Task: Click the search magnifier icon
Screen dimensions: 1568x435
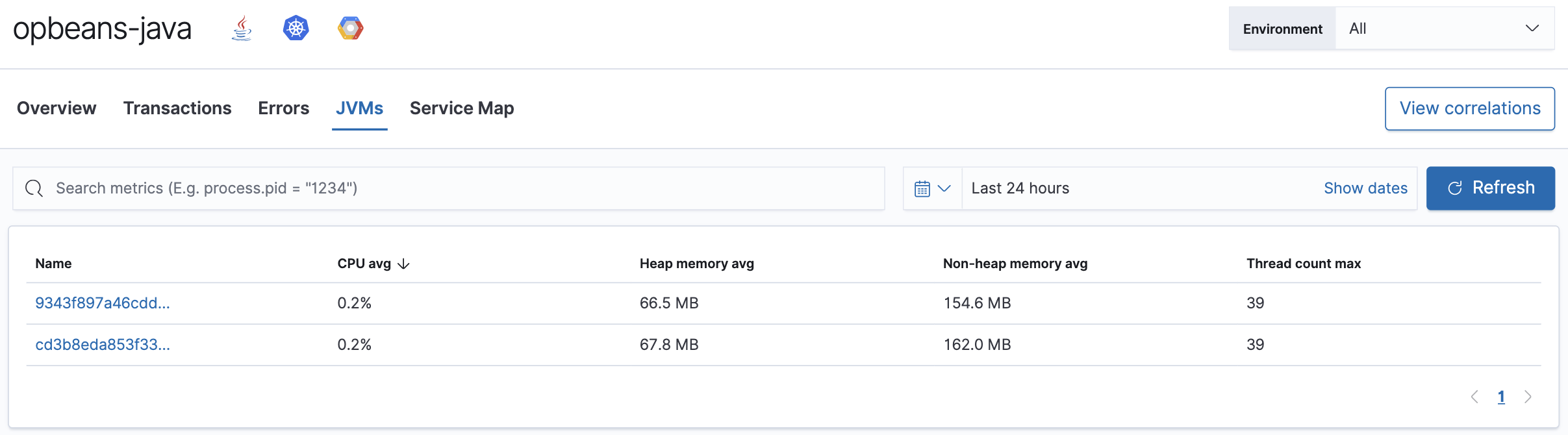Action: point(34,188)
